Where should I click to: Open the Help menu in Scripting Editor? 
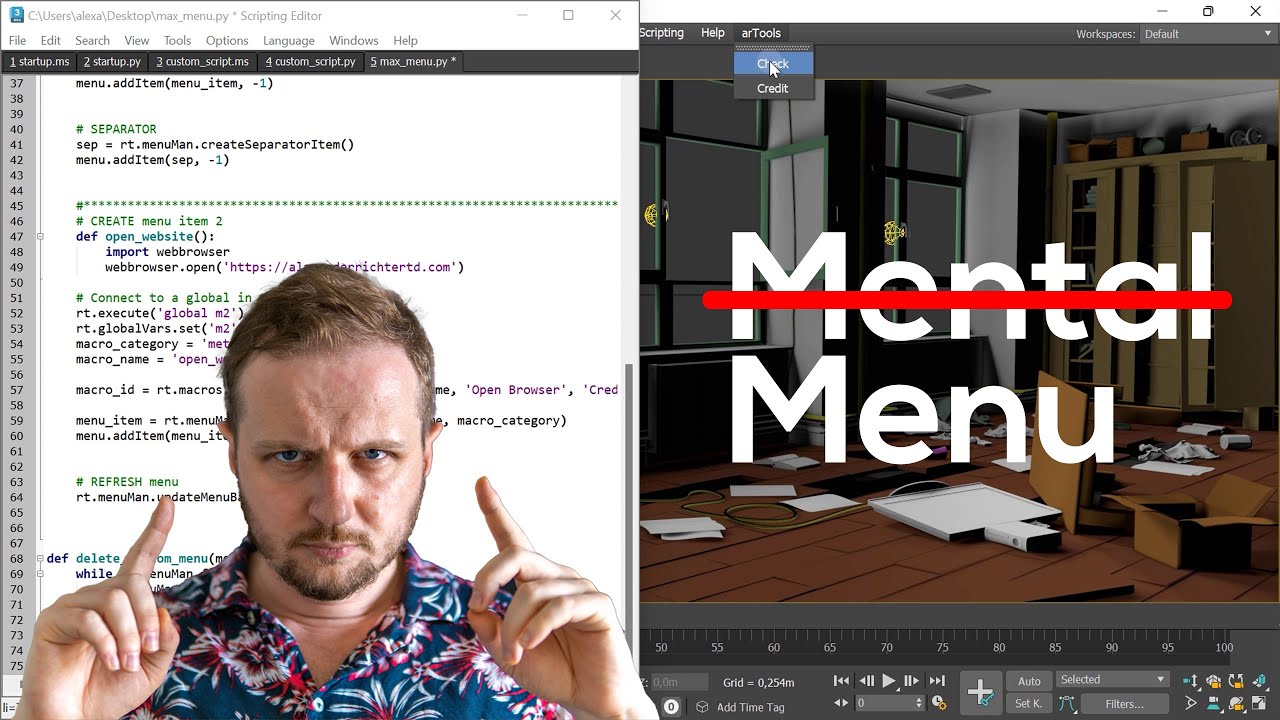point(405,40)
